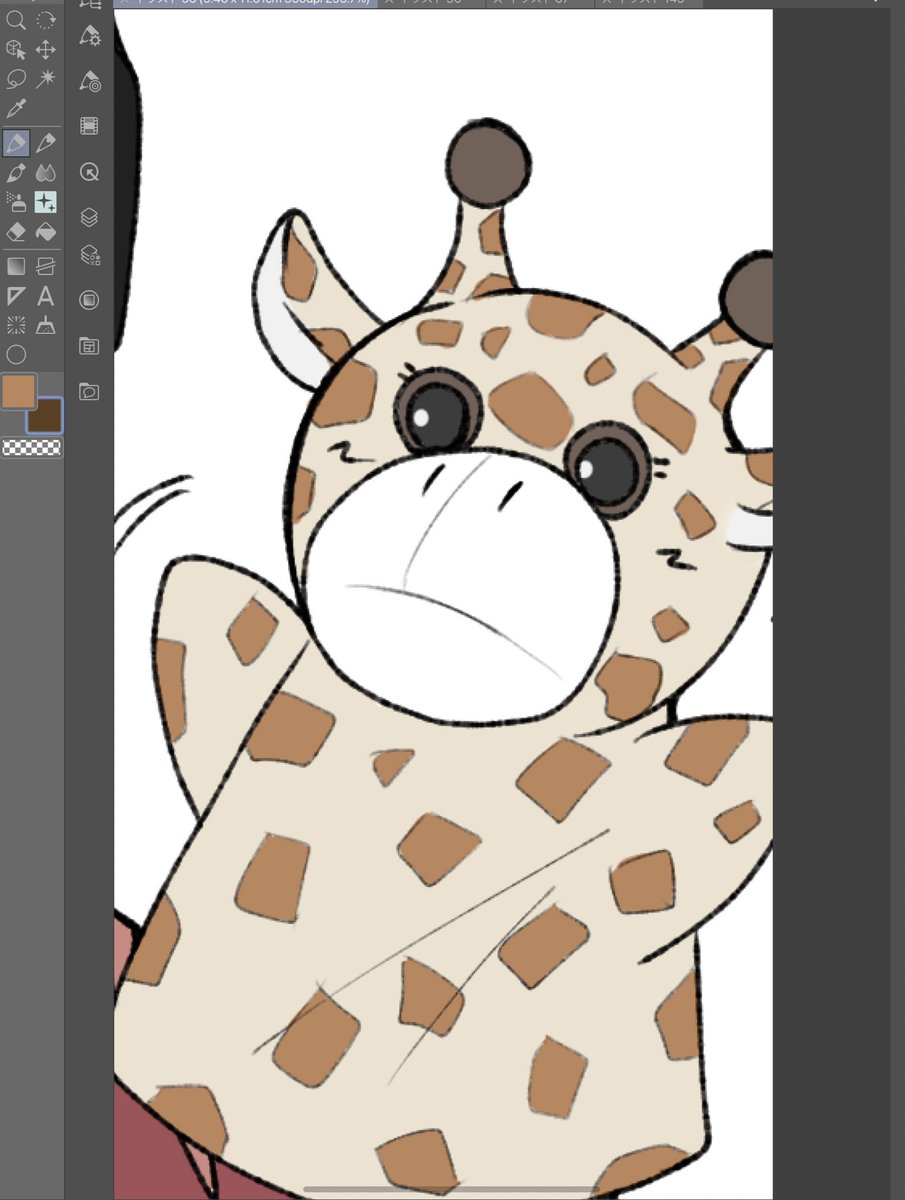
Task: Select the Decoration sparkle tool
Action: click(x=45, y=202)
